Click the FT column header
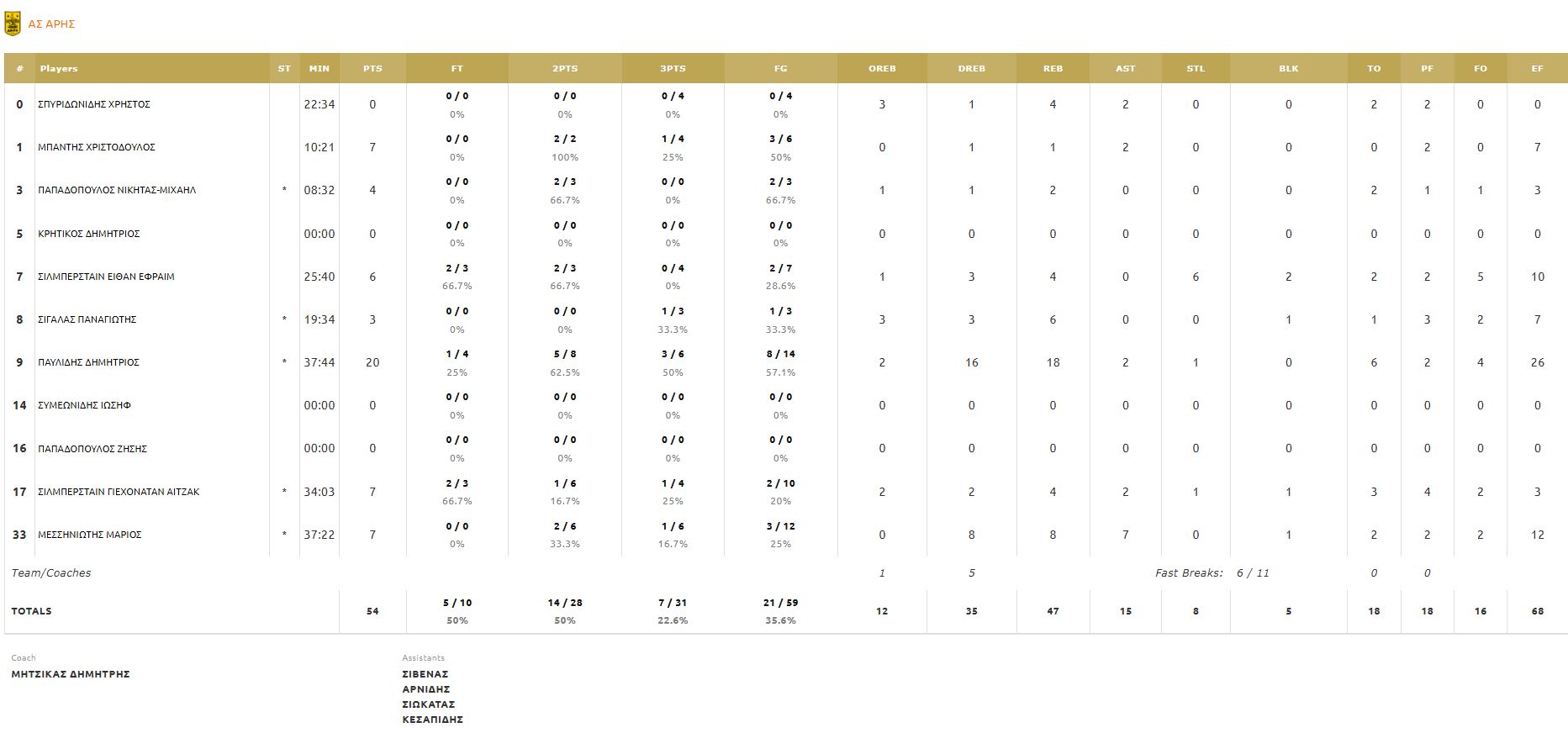Image resolution: width=1568 pixels, height=733 pixels. tap(457, 69)
